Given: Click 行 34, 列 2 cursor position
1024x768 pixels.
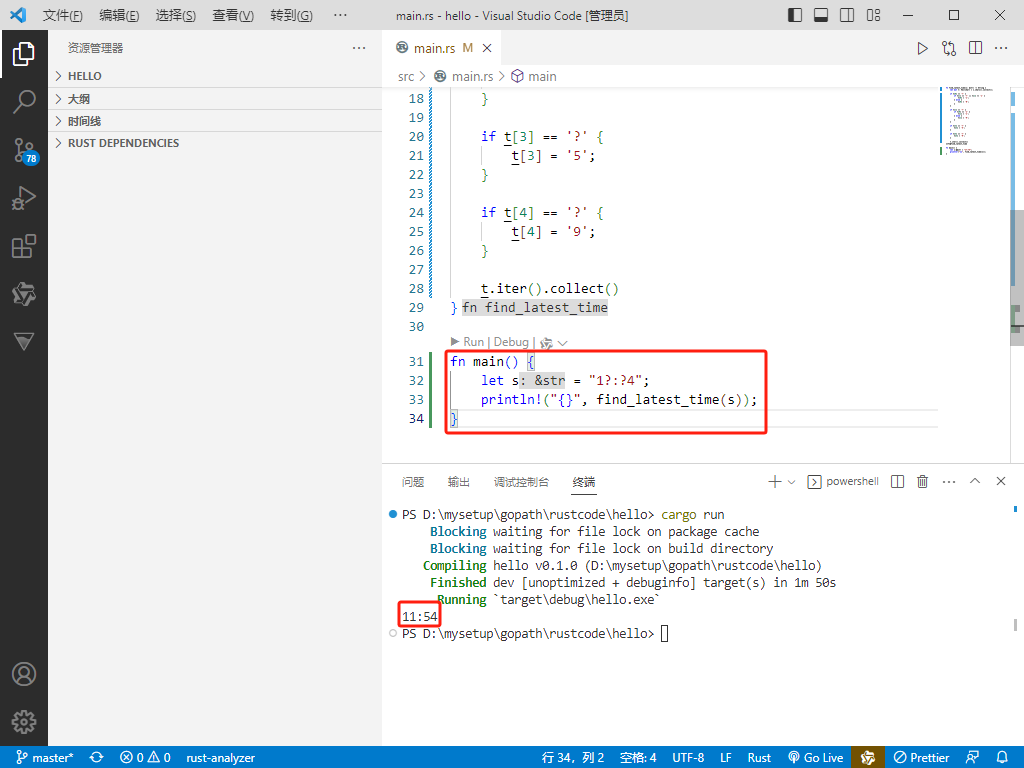Looking at the screenshot, I should coord(573,758).
